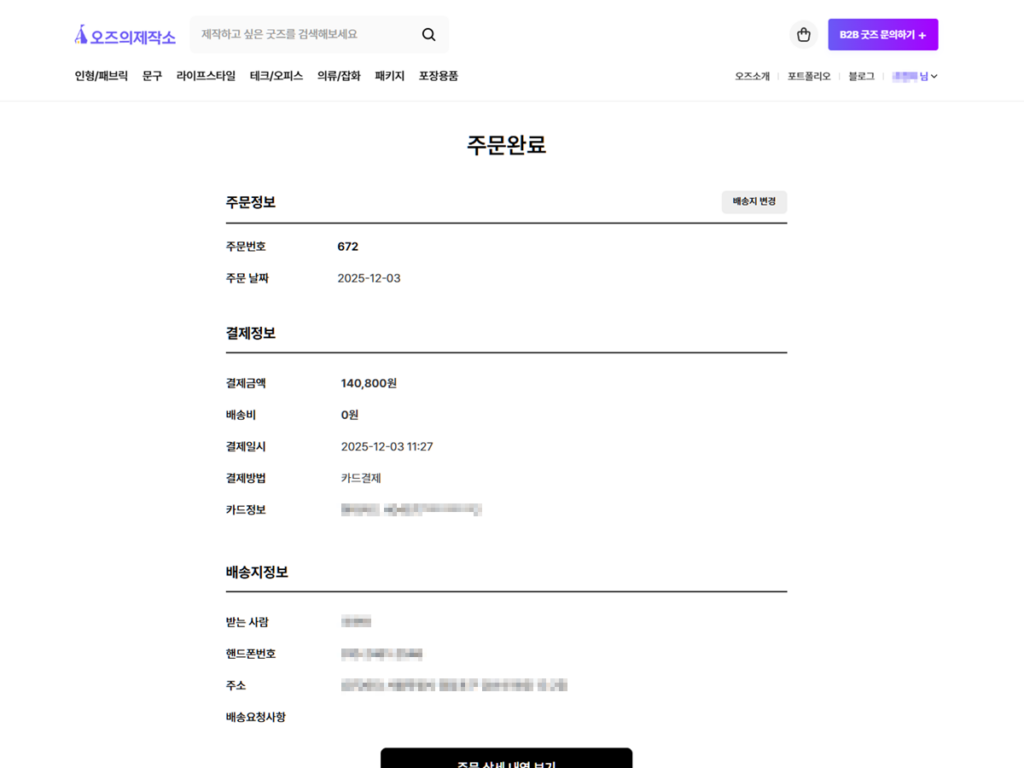Click the B2B 굿즈 문의하기 button

[882, 33]
